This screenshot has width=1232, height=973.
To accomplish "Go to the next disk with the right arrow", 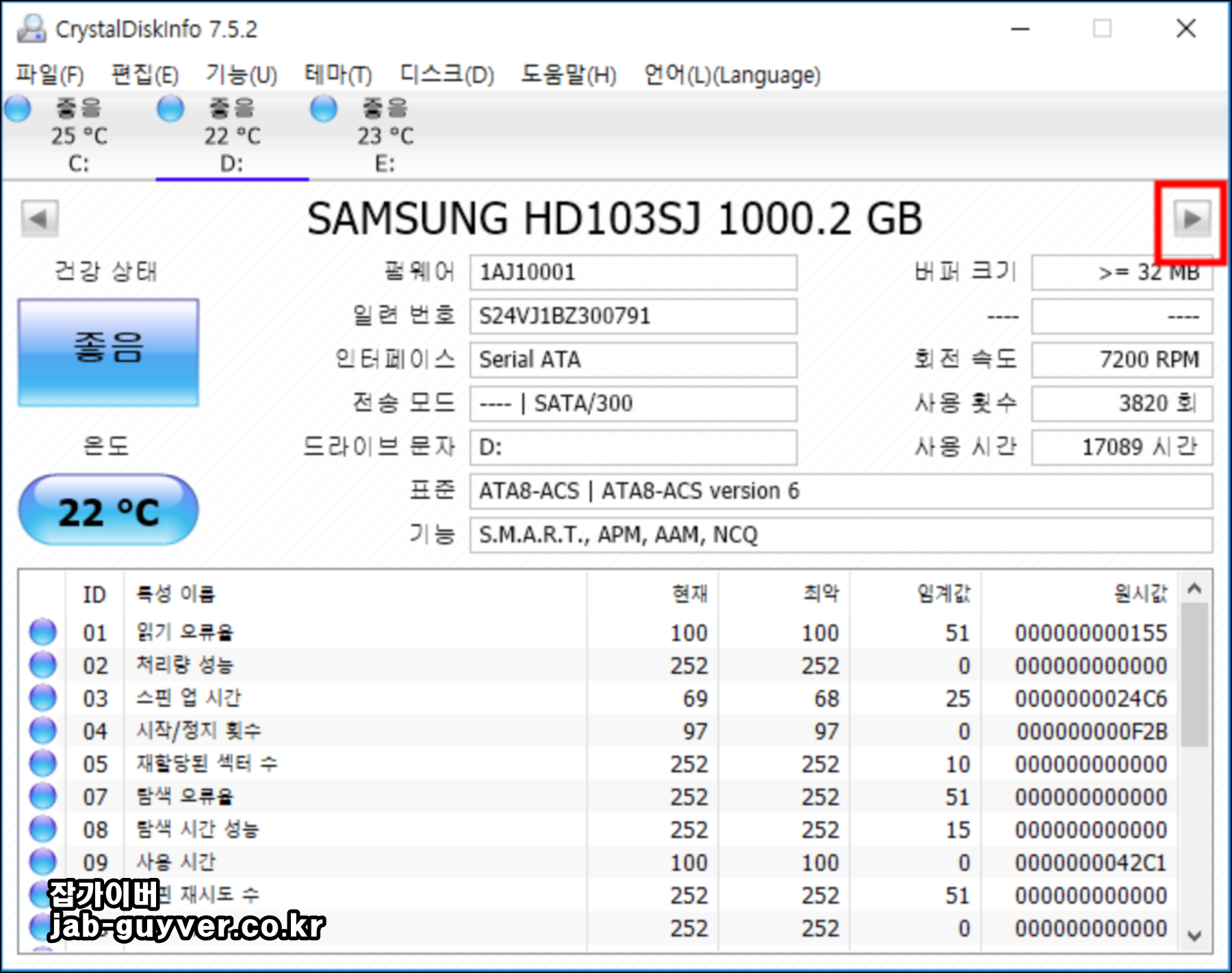I will click(1192, 219).
